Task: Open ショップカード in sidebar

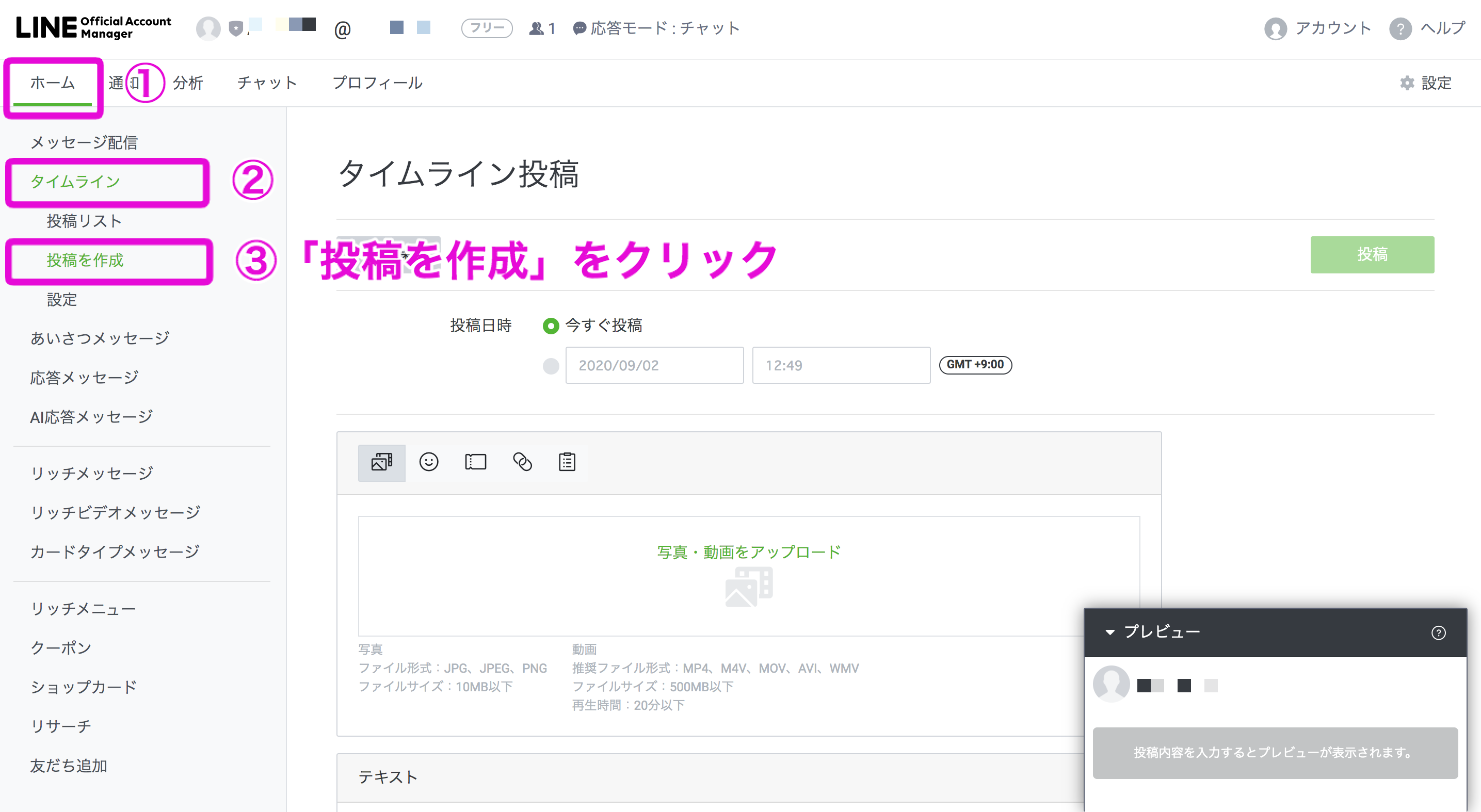Action: coord(84,687)
